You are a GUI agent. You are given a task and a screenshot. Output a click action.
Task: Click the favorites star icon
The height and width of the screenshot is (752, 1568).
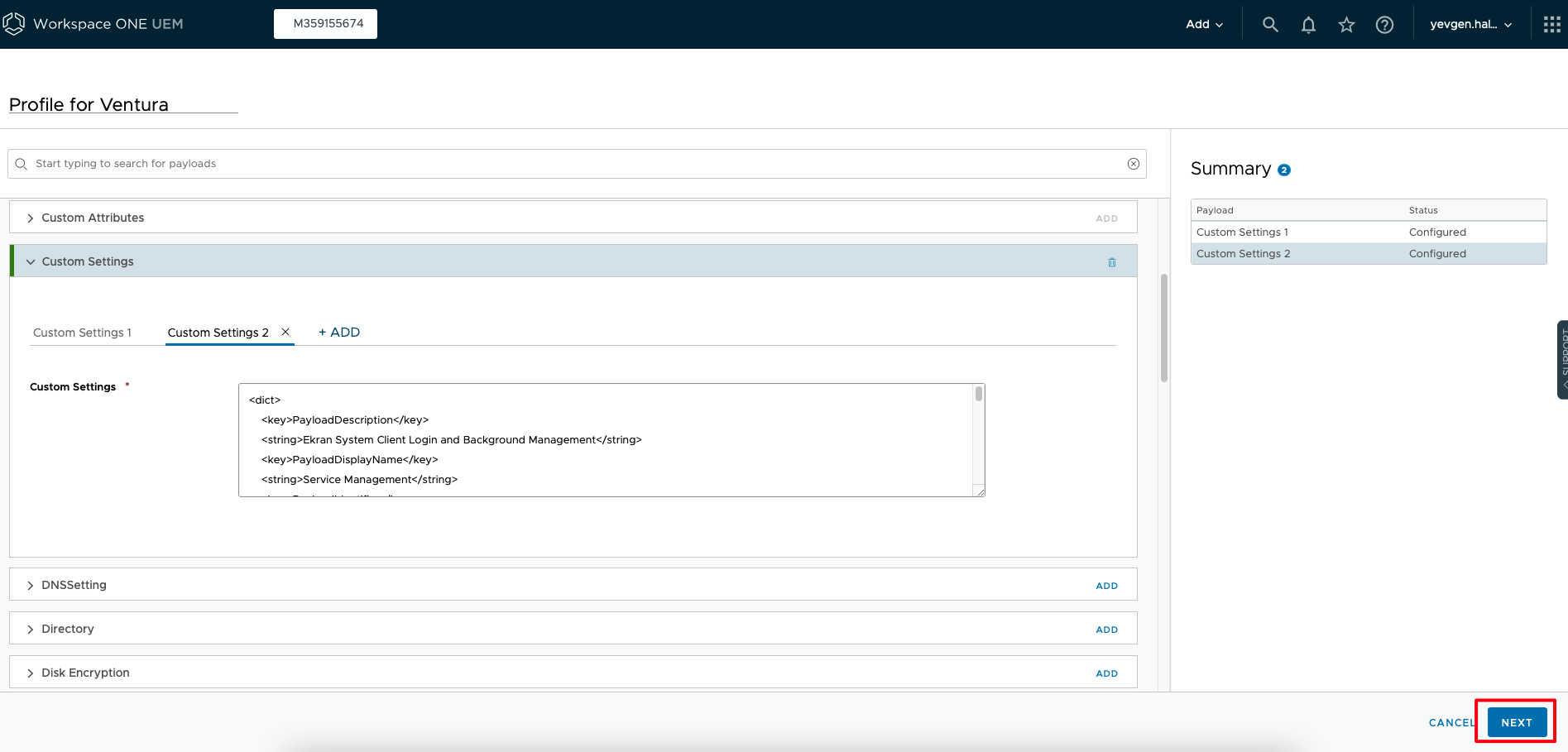coord(1346,25)
